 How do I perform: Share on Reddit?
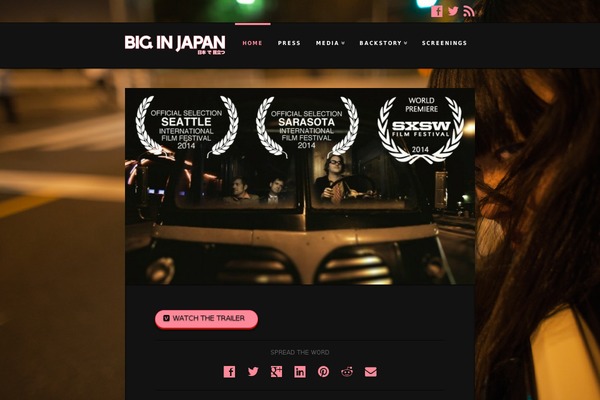click(x=347, y=372)
